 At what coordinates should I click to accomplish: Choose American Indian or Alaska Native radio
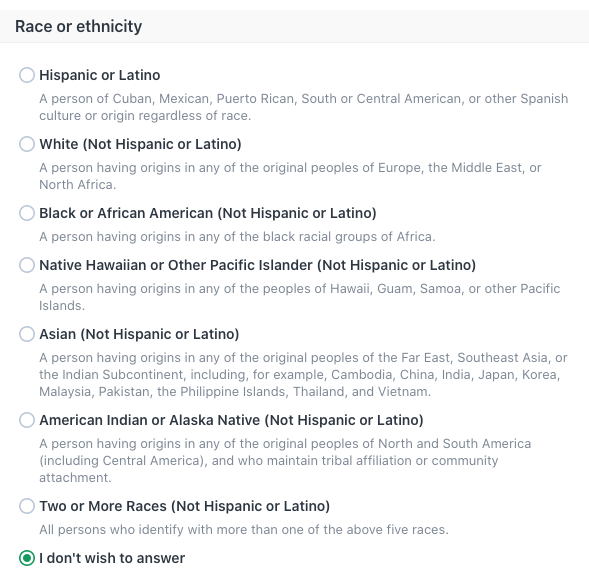[x=27, y=420]
